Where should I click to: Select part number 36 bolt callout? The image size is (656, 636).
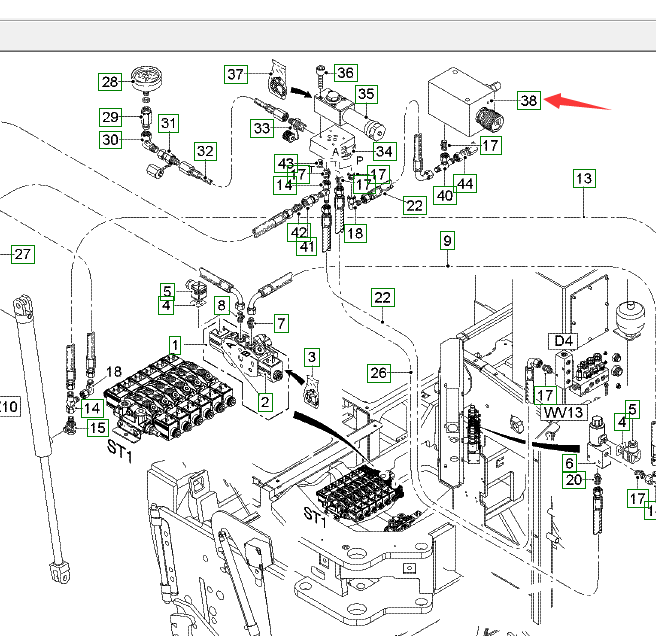coord(345,73)
